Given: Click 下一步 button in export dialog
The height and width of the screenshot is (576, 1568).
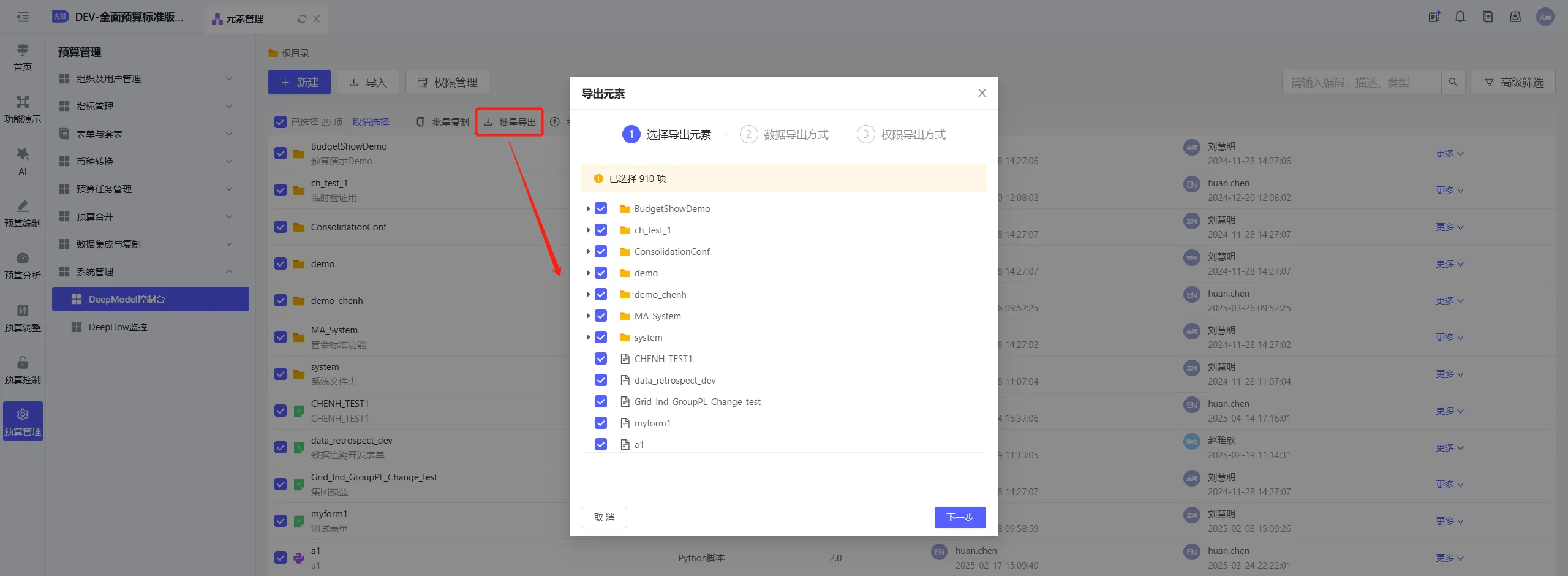Looking at the screenshot, I should click(960, 517).
